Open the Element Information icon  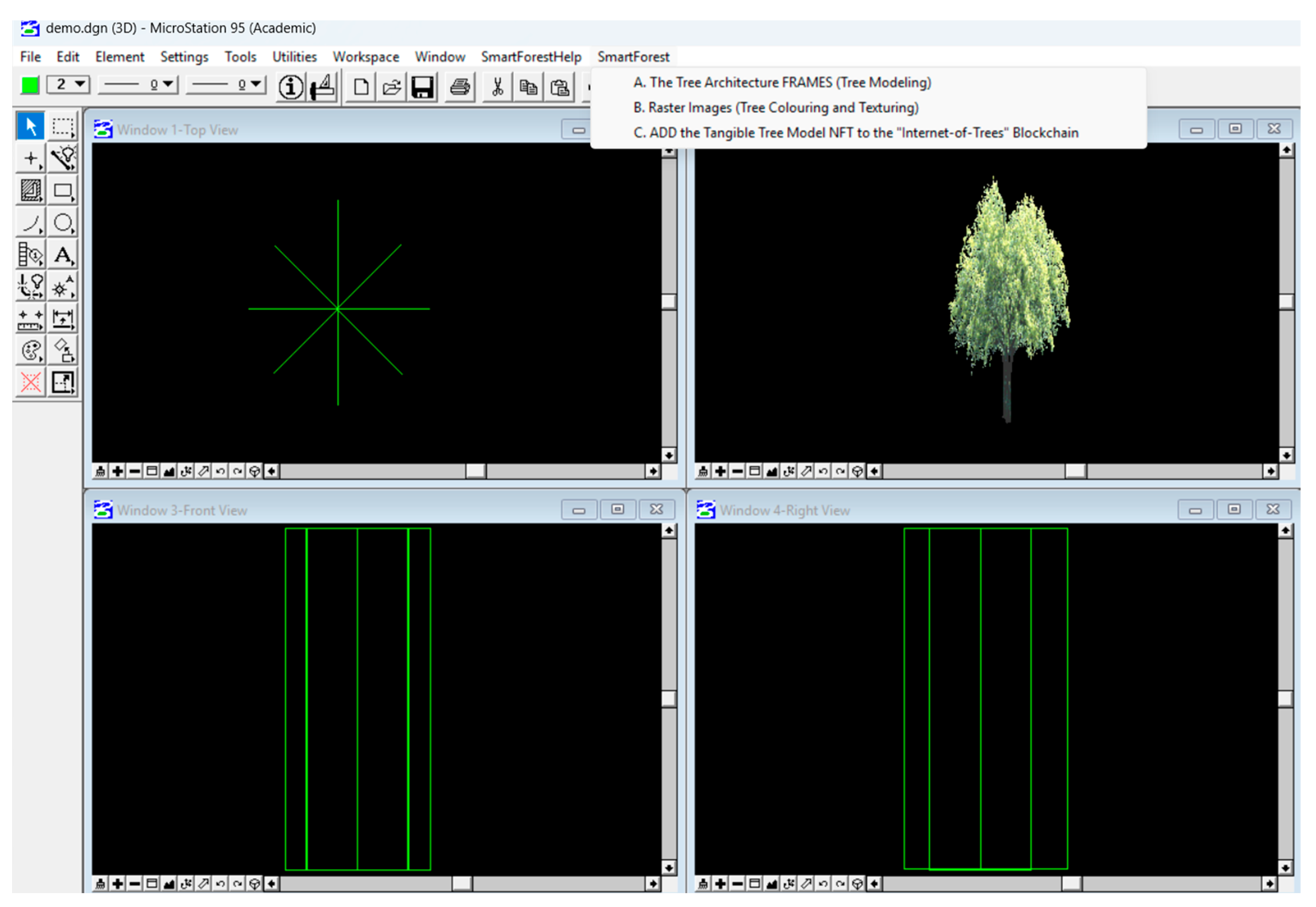click(290, 87)
